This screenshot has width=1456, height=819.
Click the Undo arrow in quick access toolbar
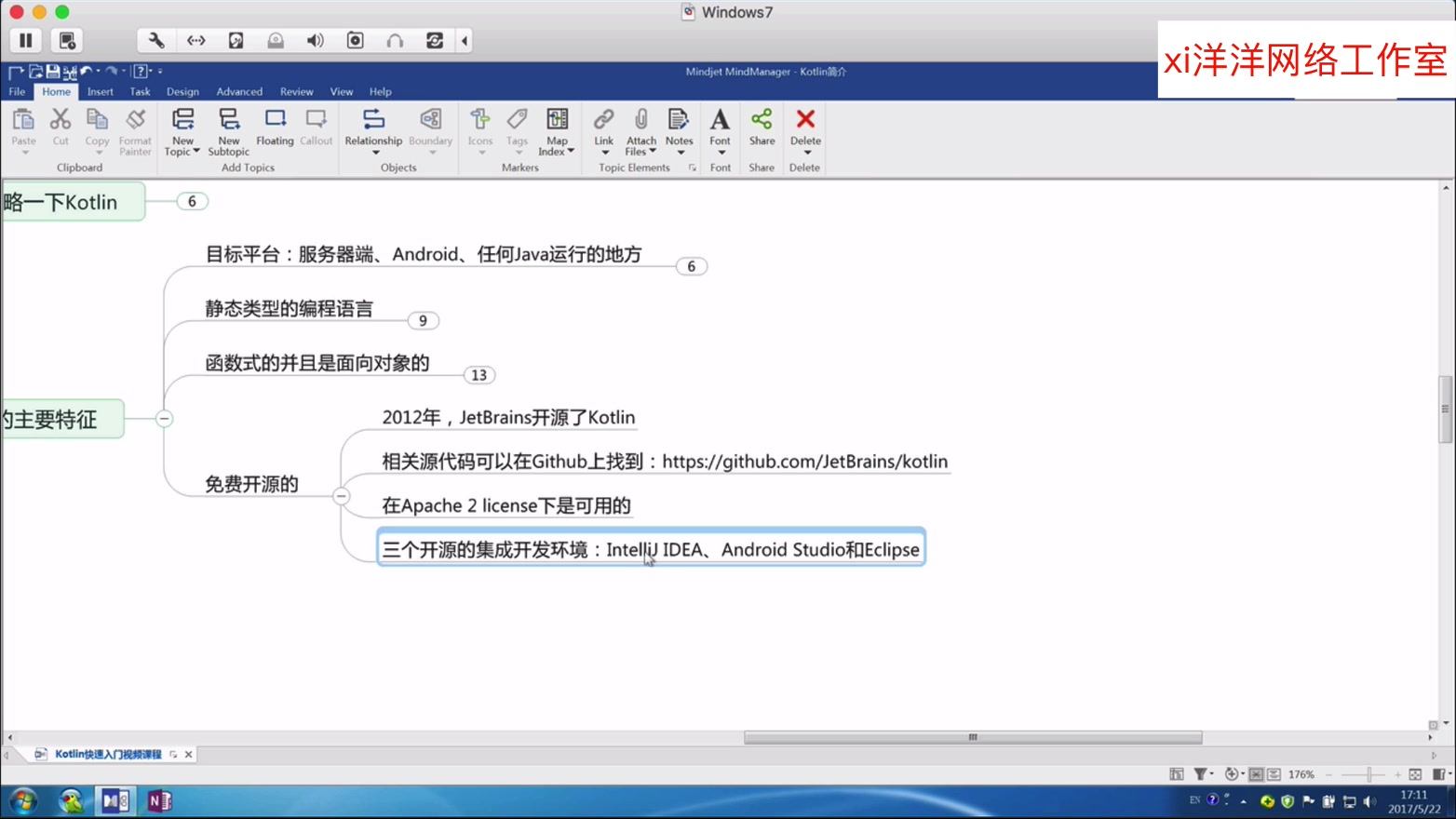click(x=87, y=71)
